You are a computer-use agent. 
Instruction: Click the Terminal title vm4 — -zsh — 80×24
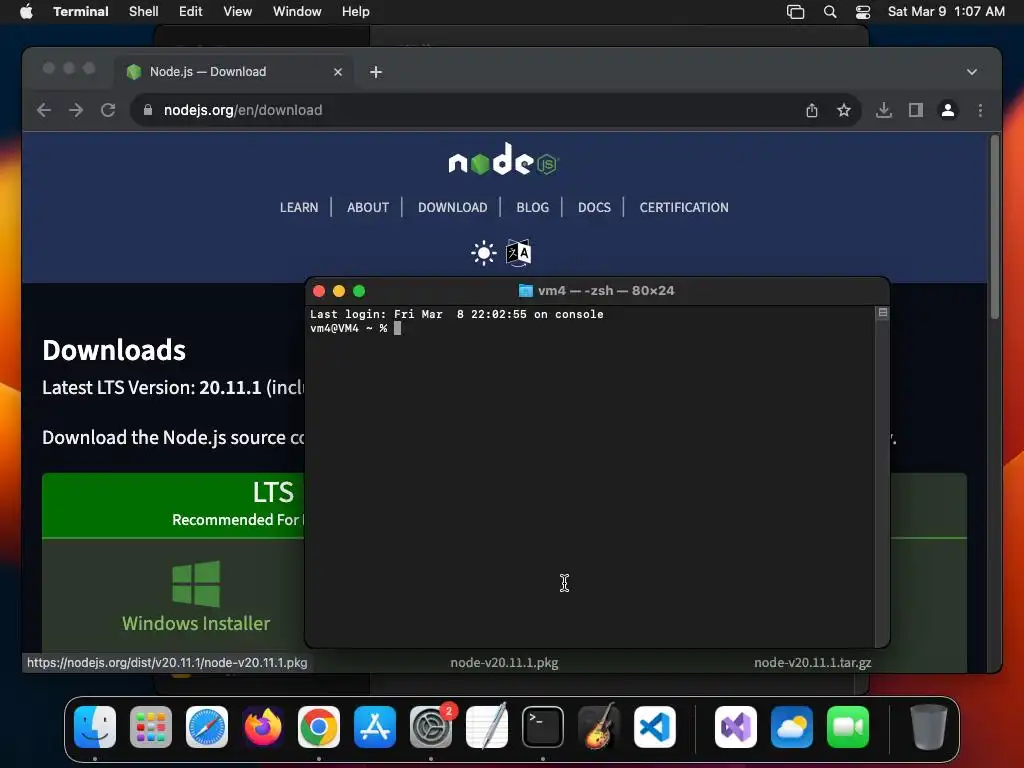click(x=606, y=291)
